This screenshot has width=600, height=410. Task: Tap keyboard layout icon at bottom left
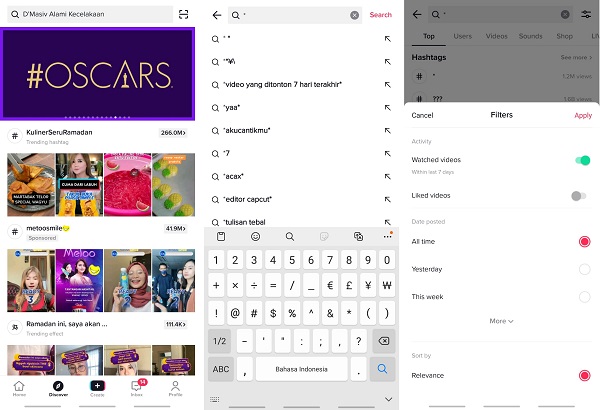click(x=215, y=399)
